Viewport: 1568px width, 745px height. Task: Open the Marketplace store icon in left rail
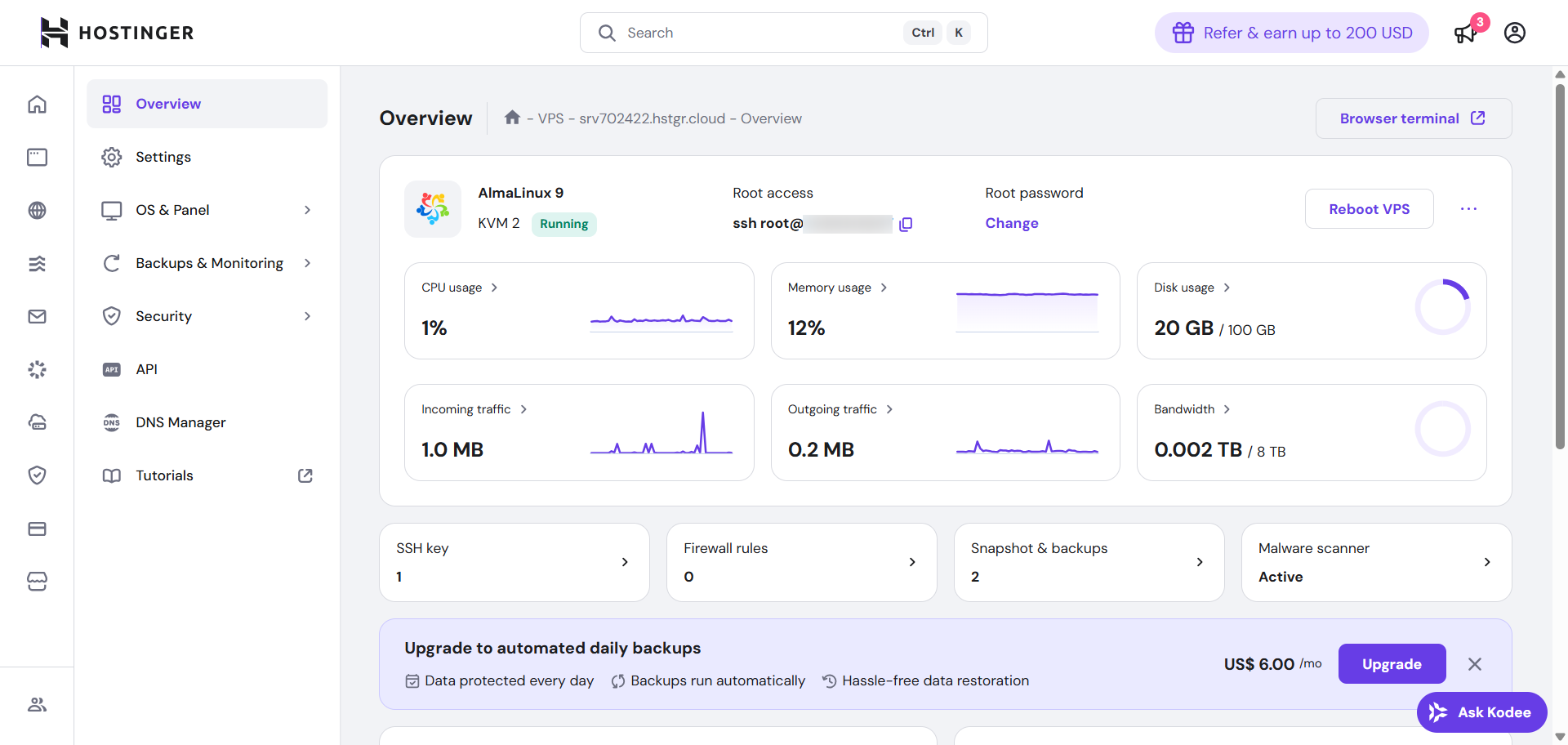pos(37,582)
